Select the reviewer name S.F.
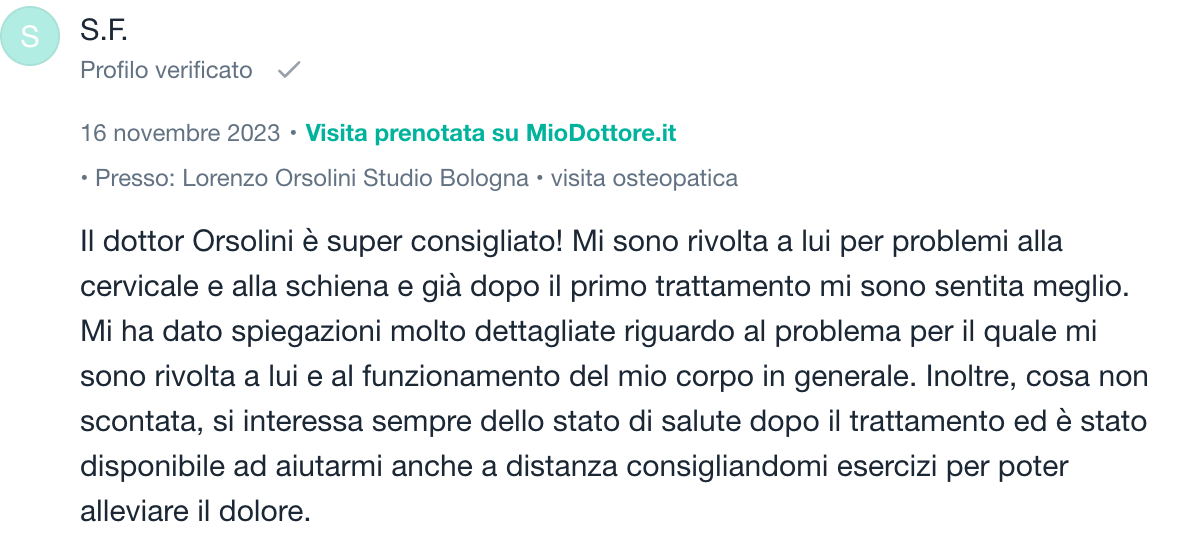Image resolution: width=1192 pixels, height=547 pixels. pyautogui.click(x=104, y=31)
